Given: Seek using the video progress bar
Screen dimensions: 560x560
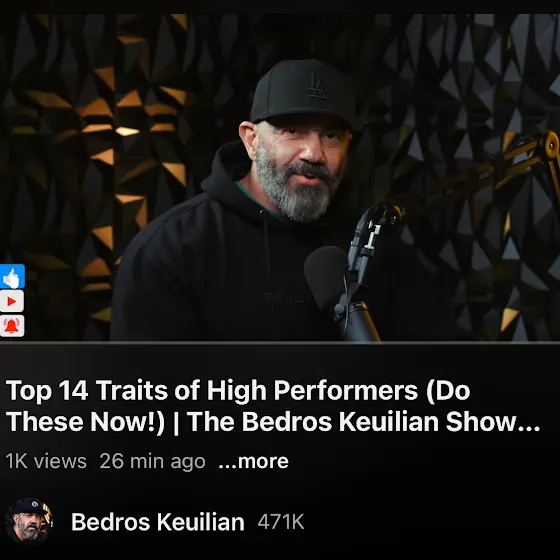Looking at the screenshot, I should (280, 342).
